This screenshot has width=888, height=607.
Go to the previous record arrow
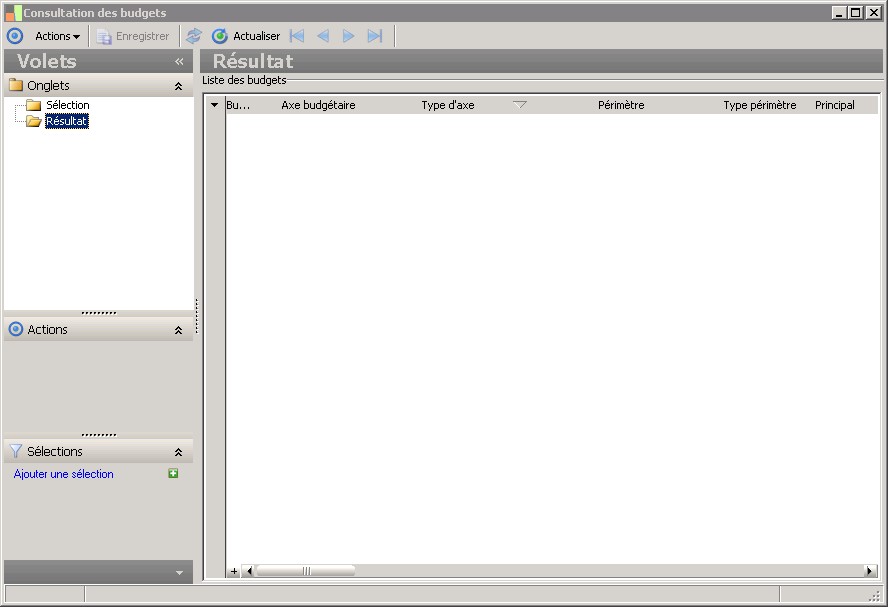323,36
